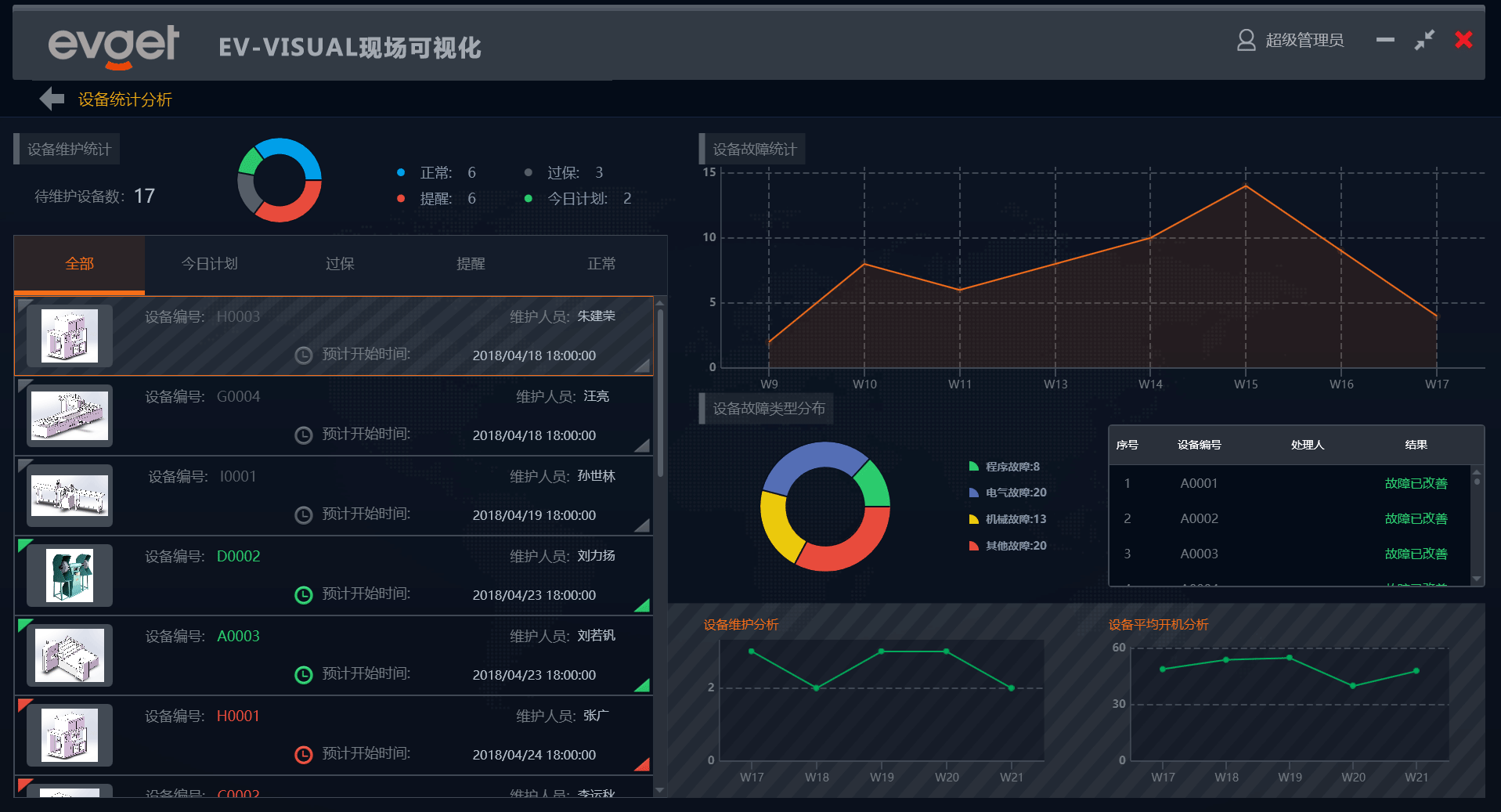Click the 电气故障 color swatch in legend
The height and width of the screenshot is (812, 1501).
click(x=973, y=493)
